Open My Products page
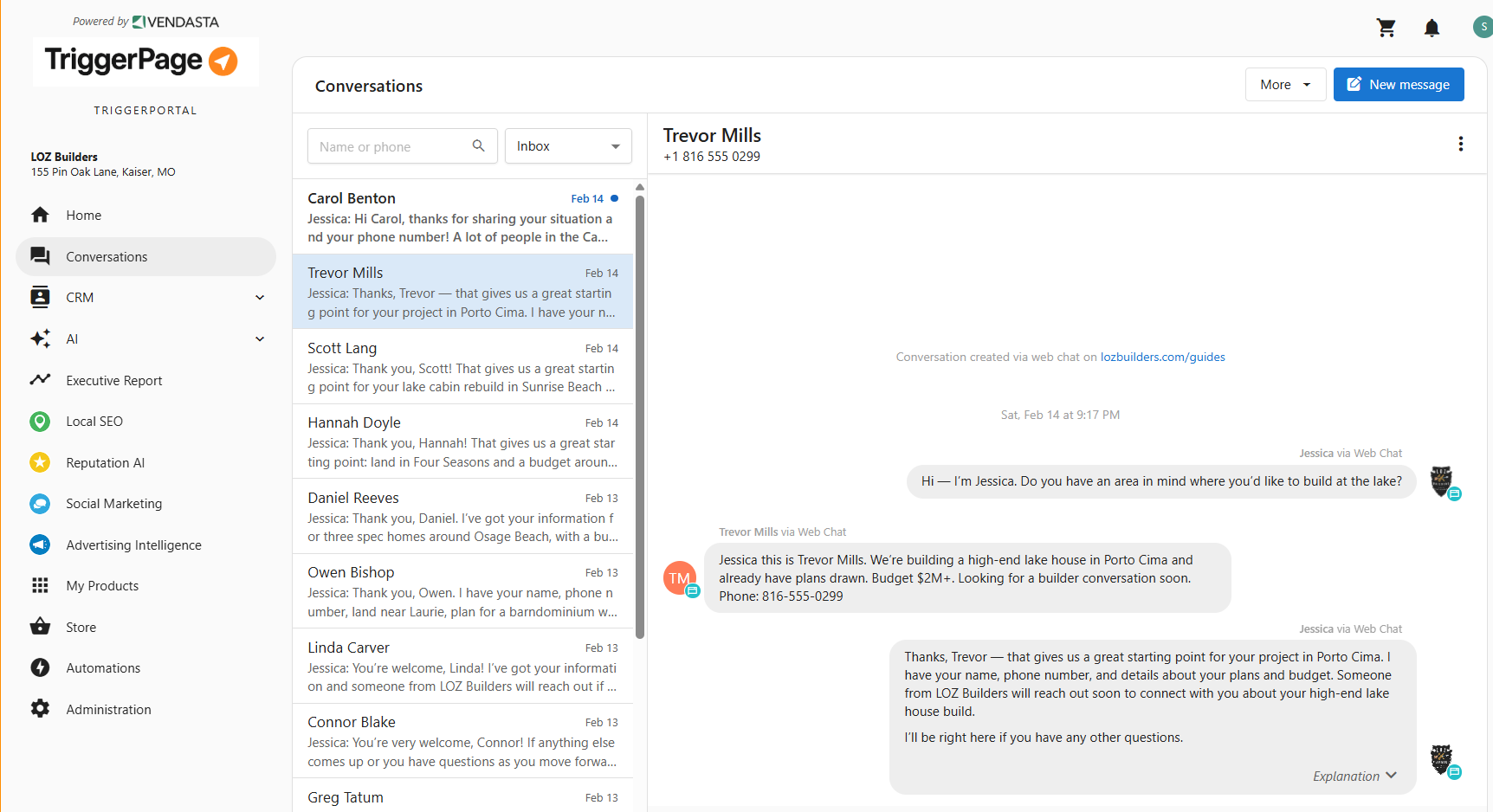1493x812 pixels. pyautogui.click(x=145, y=586)
